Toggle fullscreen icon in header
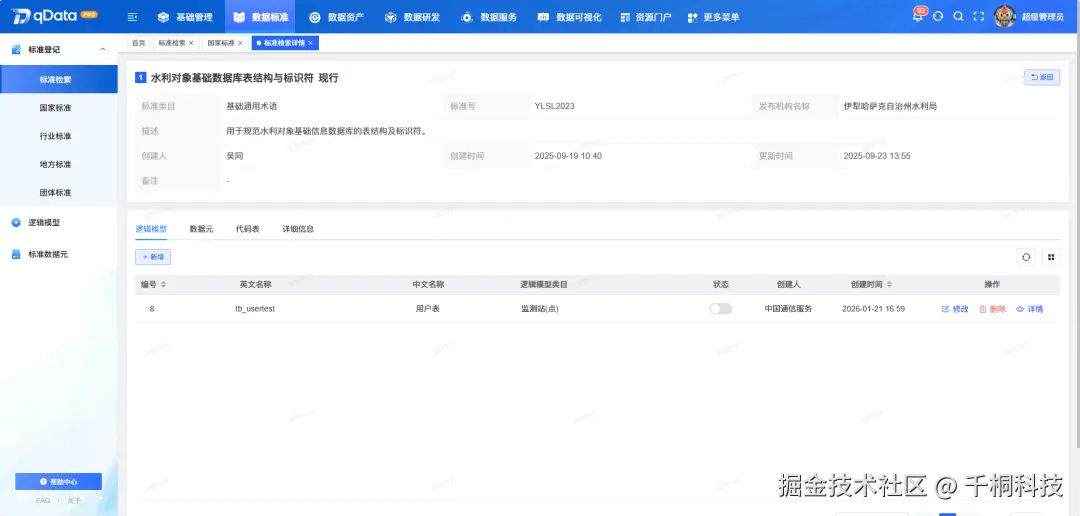 tap(978, 17)
